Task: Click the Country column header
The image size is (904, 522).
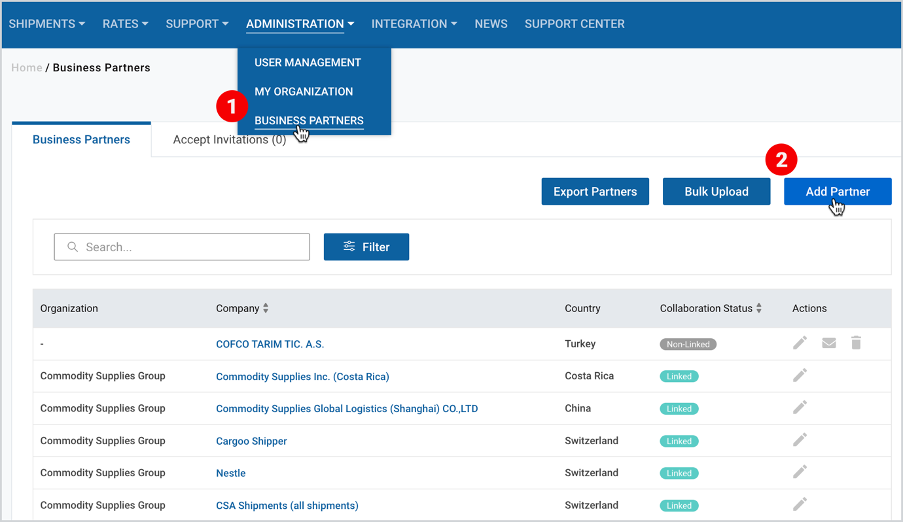Action: point(582,308)
